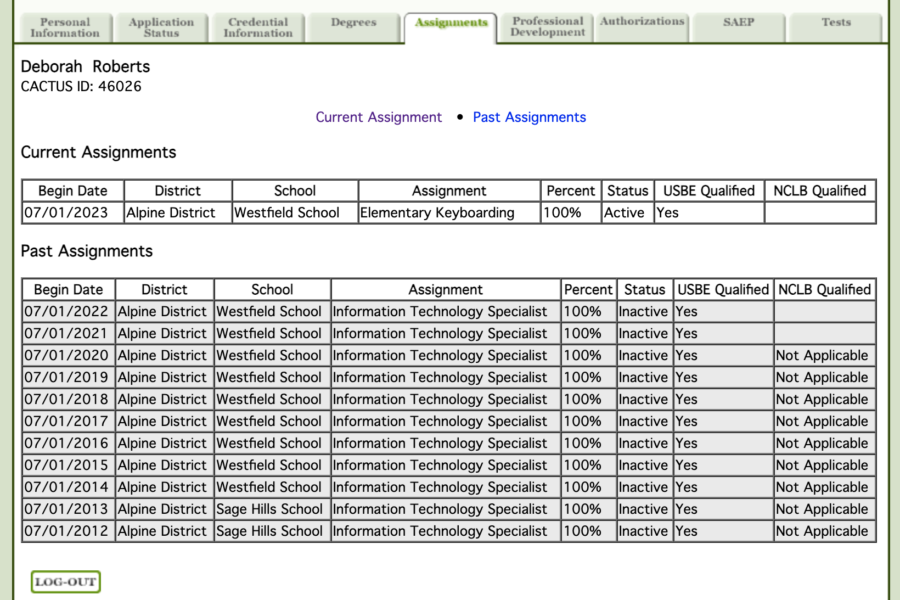
Task: Click the CACTUS ID: 46026 text
Action: click(x=81, y=87)
